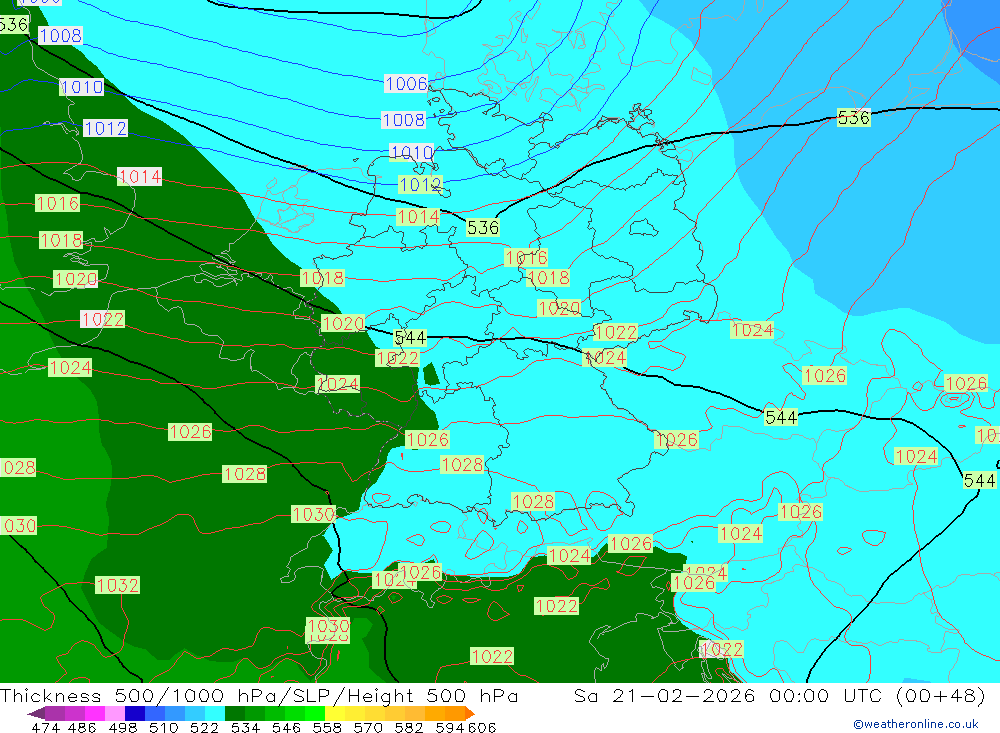Click the legend value '510'
Image resolution: width=1000 pixels, height=733 pixels.
click(x=164, y=727)
